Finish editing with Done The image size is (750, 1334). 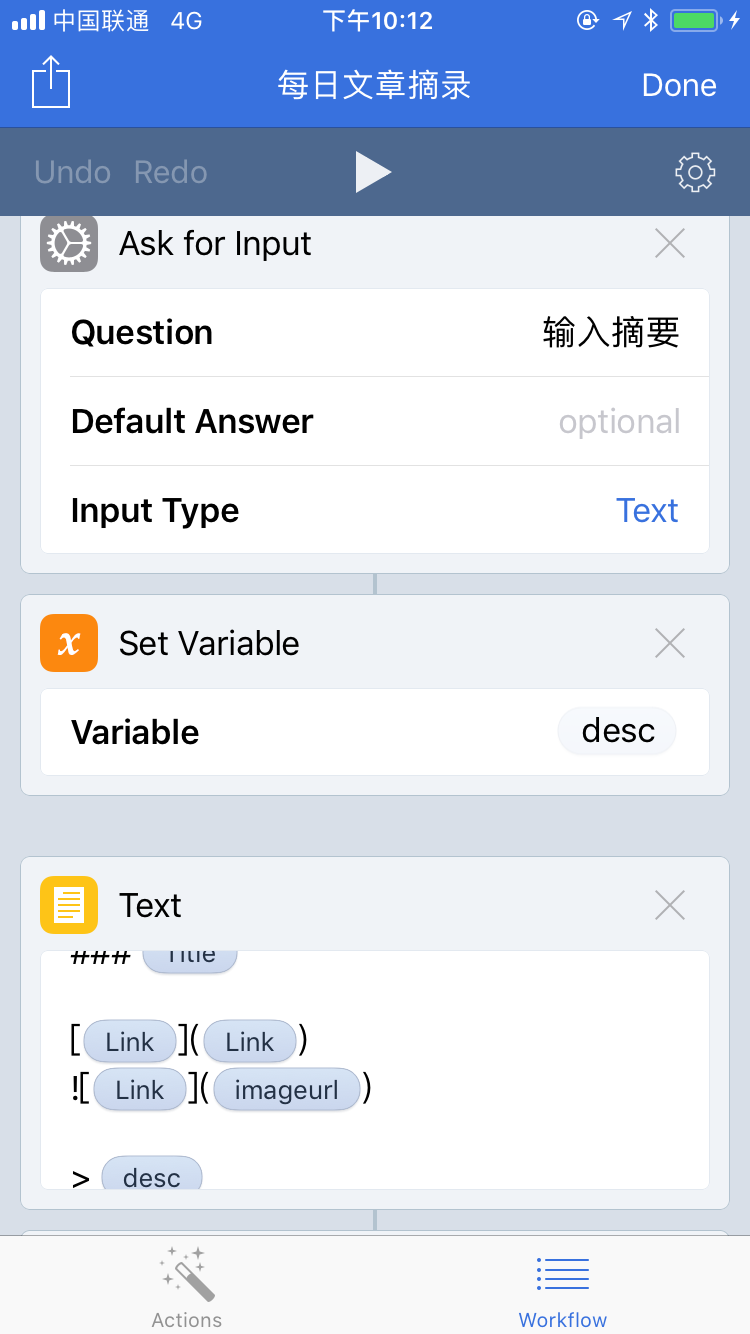pyautogui.click(x=679, y=85)
